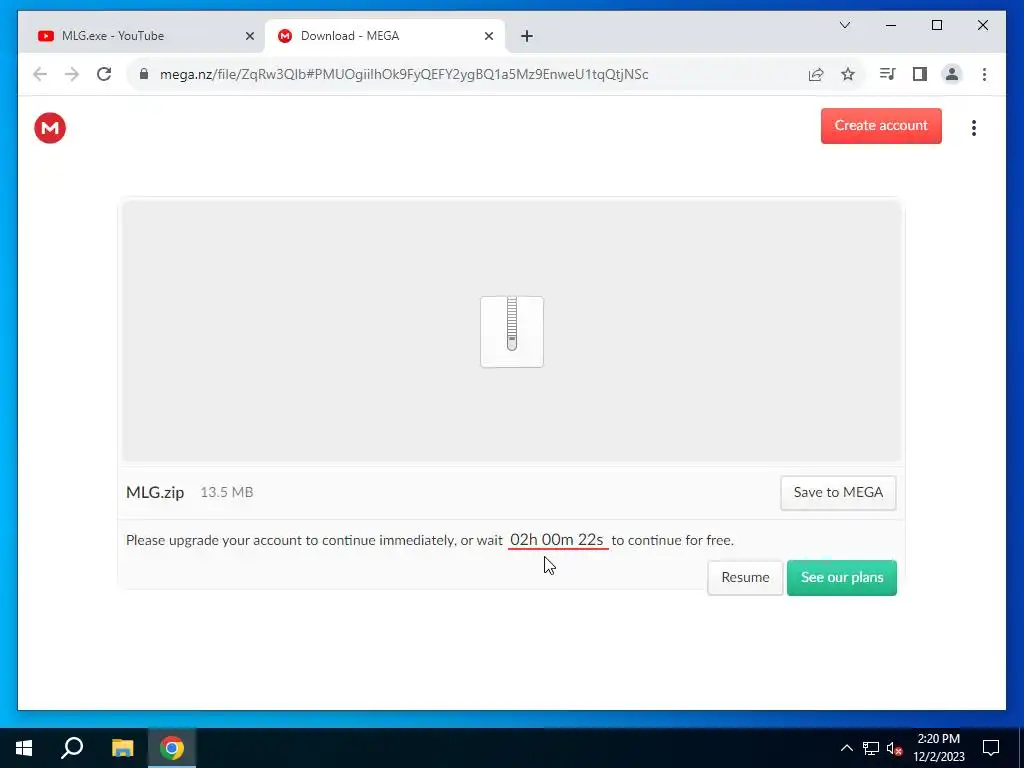Open a new browser tab
Screen dimensions: 1024x768
[527, 36]
